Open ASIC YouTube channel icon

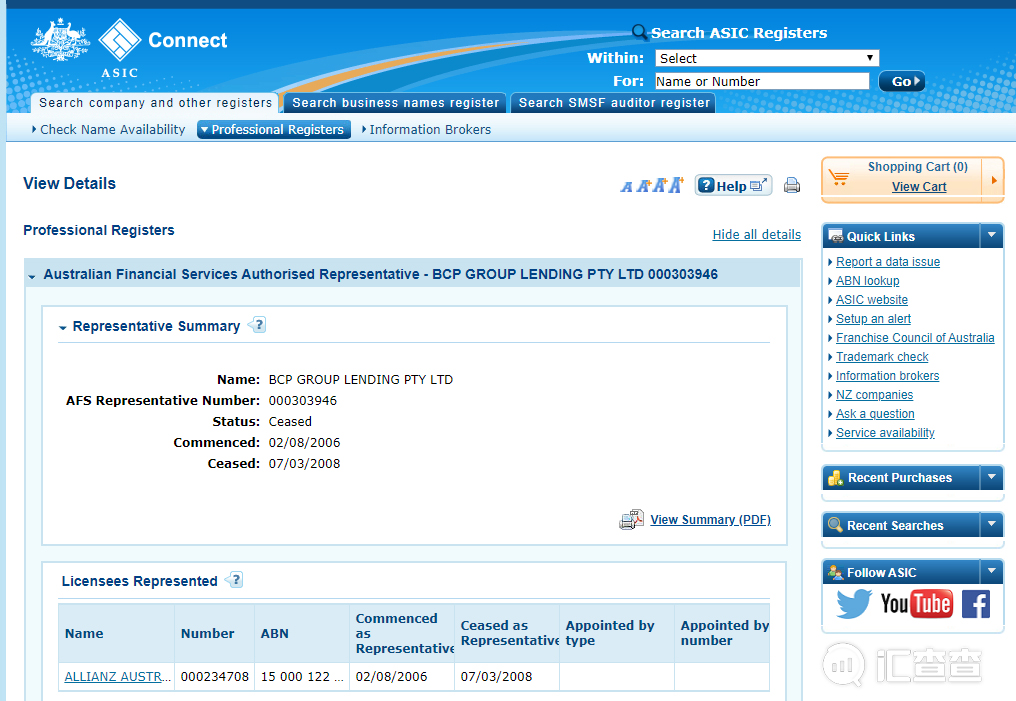(x=916, y=604)
